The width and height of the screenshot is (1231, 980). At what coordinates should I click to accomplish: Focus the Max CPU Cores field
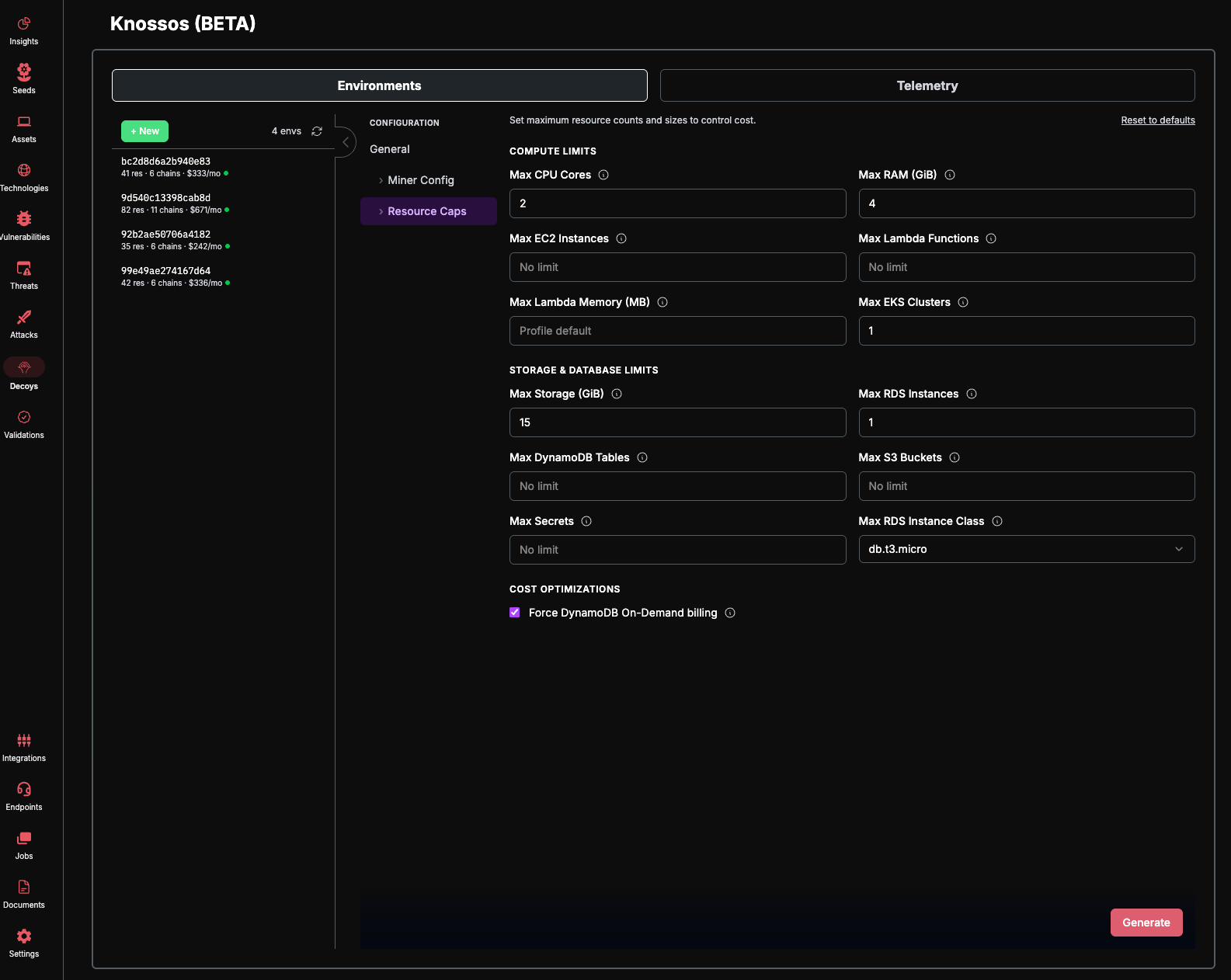678,203
